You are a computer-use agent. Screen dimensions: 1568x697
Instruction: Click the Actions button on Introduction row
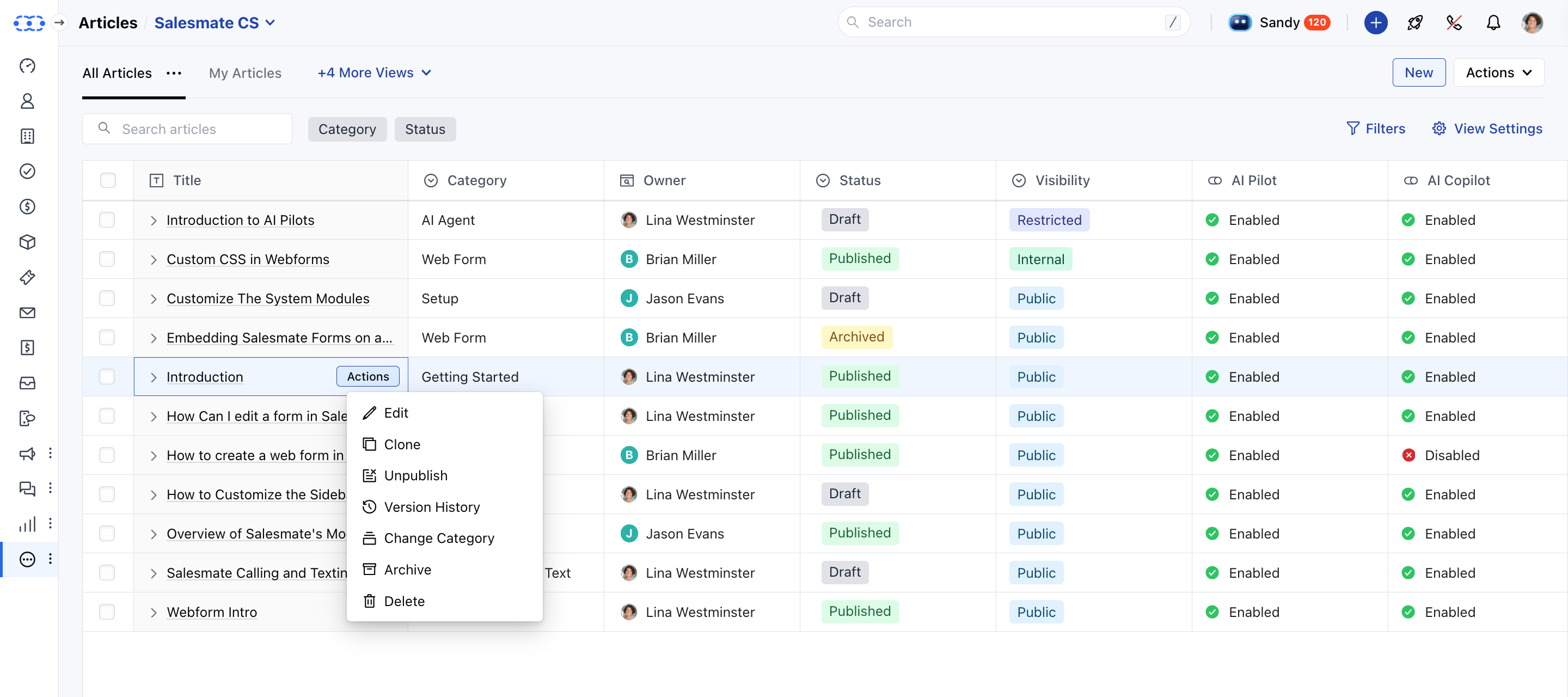[x=367, y=376]
